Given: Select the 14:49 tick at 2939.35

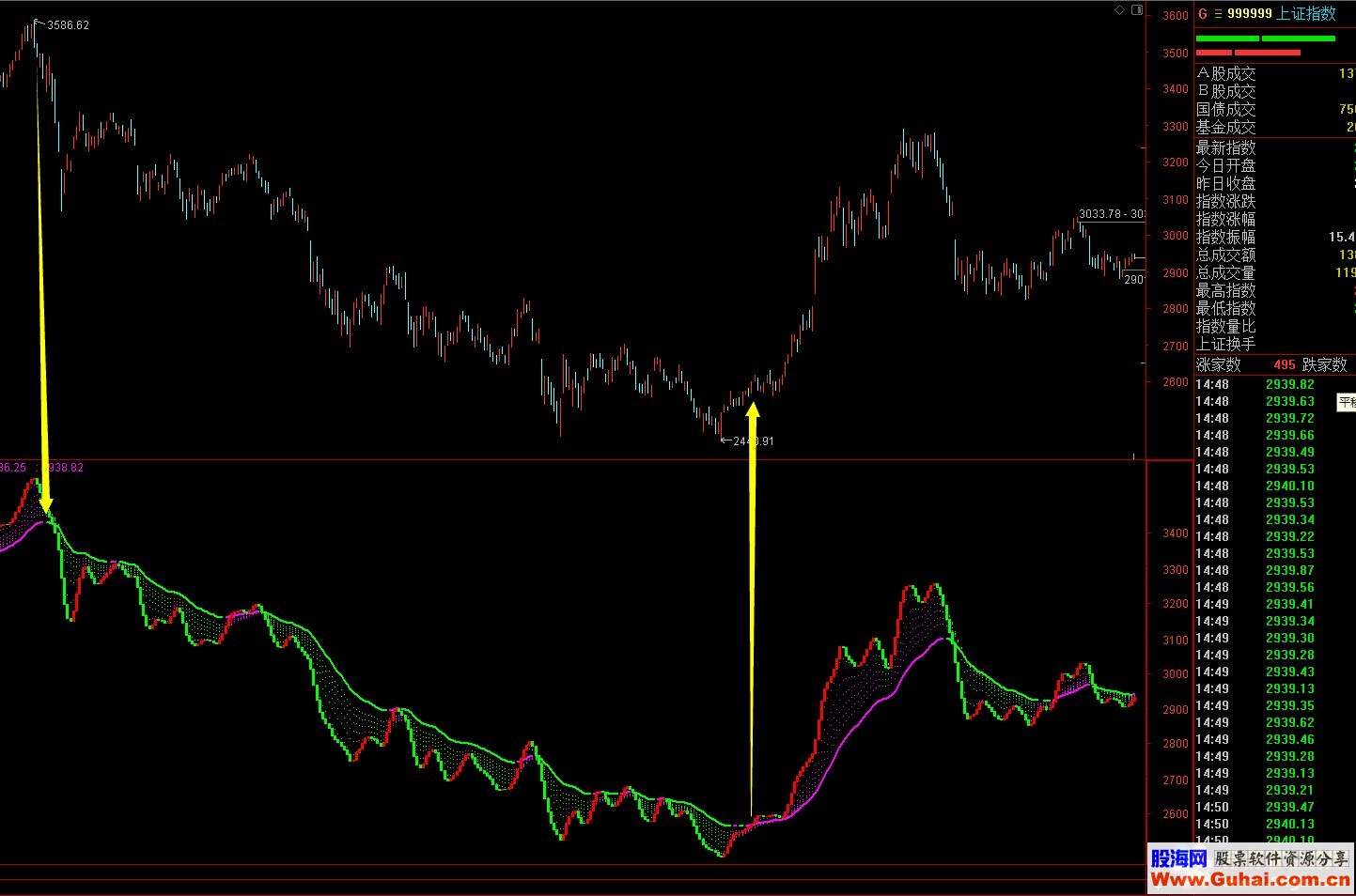Looking at the screenshot, I should pos(1275,705).
